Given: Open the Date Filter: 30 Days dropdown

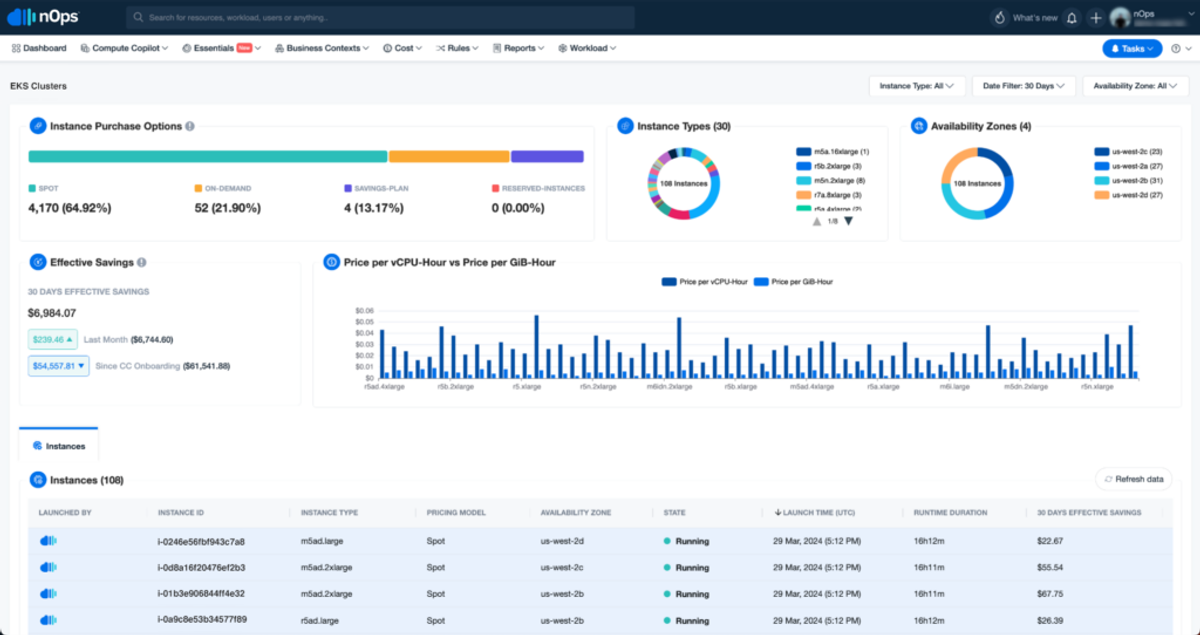Looking at the screenshot, I should click(1024, 86).
